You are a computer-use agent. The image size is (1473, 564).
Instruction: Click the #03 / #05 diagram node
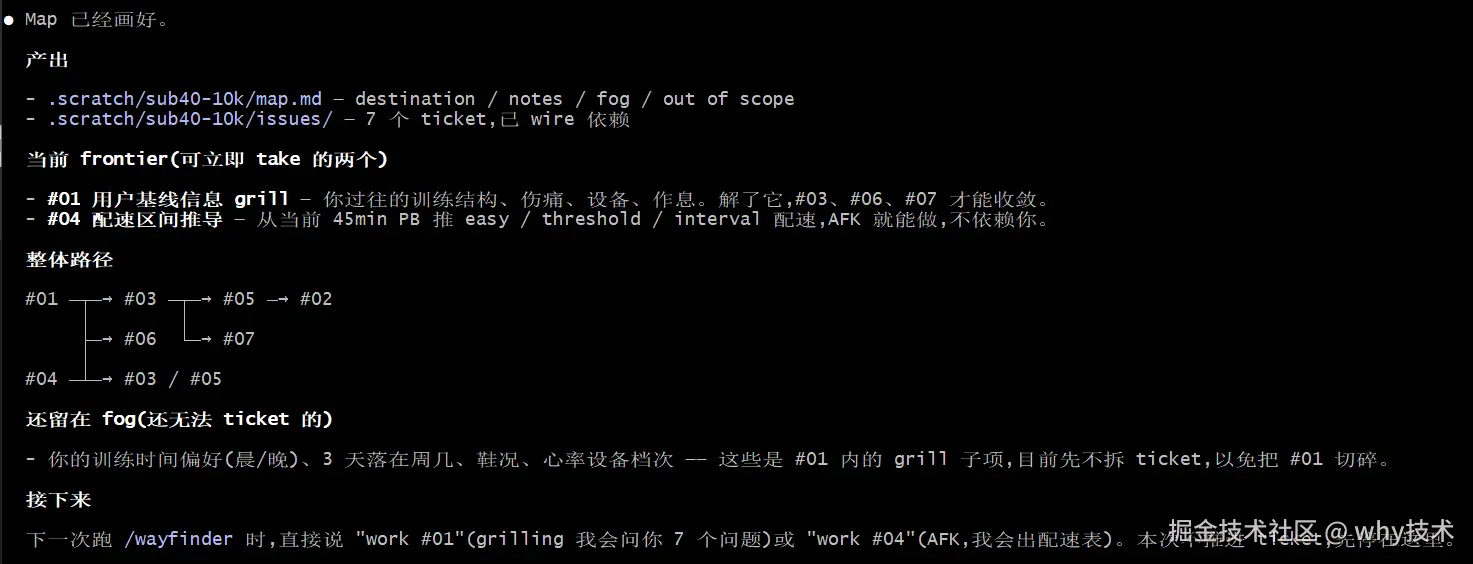coord(173,379)
